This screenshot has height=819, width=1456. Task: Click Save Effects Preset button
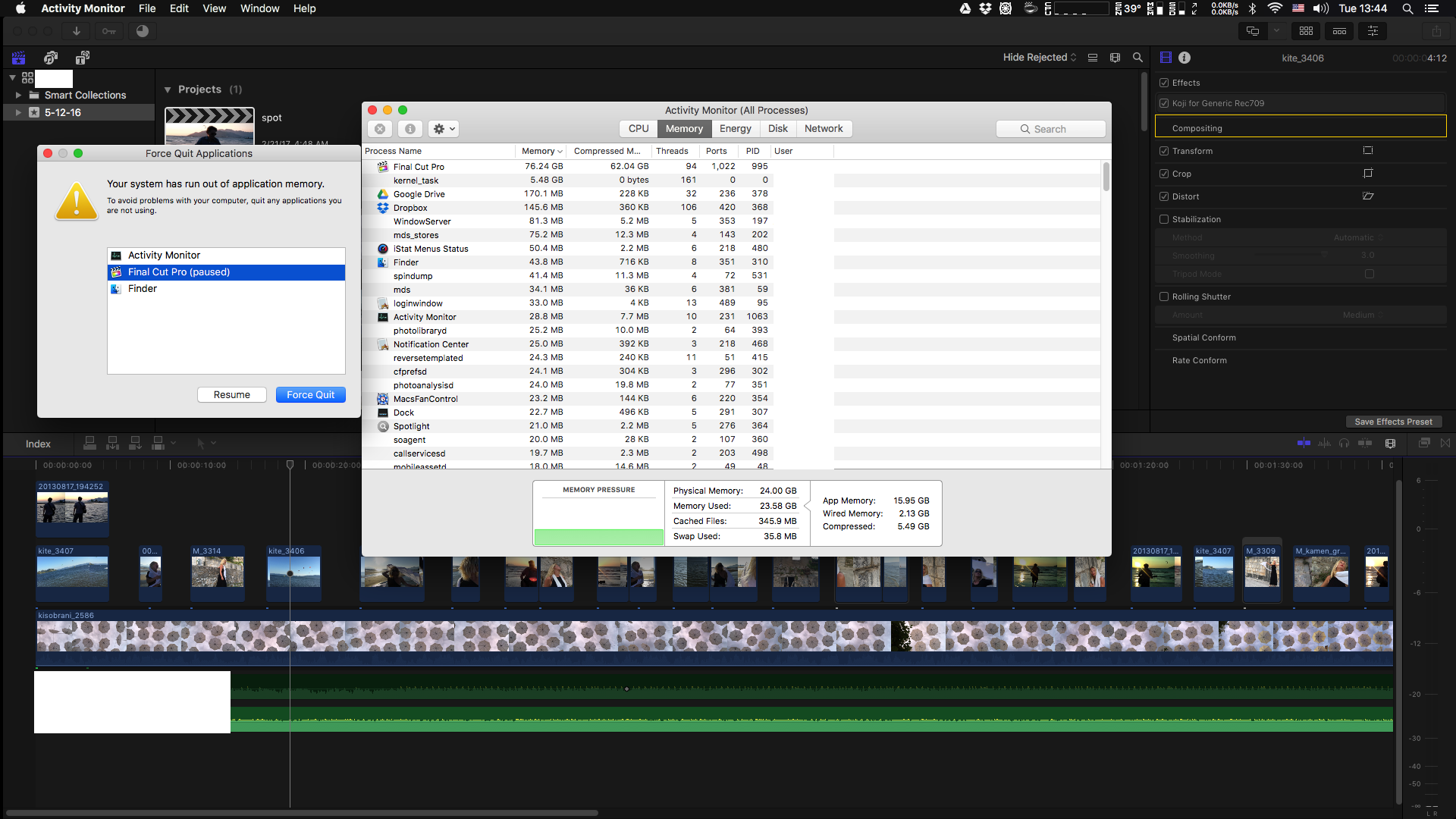tap(1393, 422)
